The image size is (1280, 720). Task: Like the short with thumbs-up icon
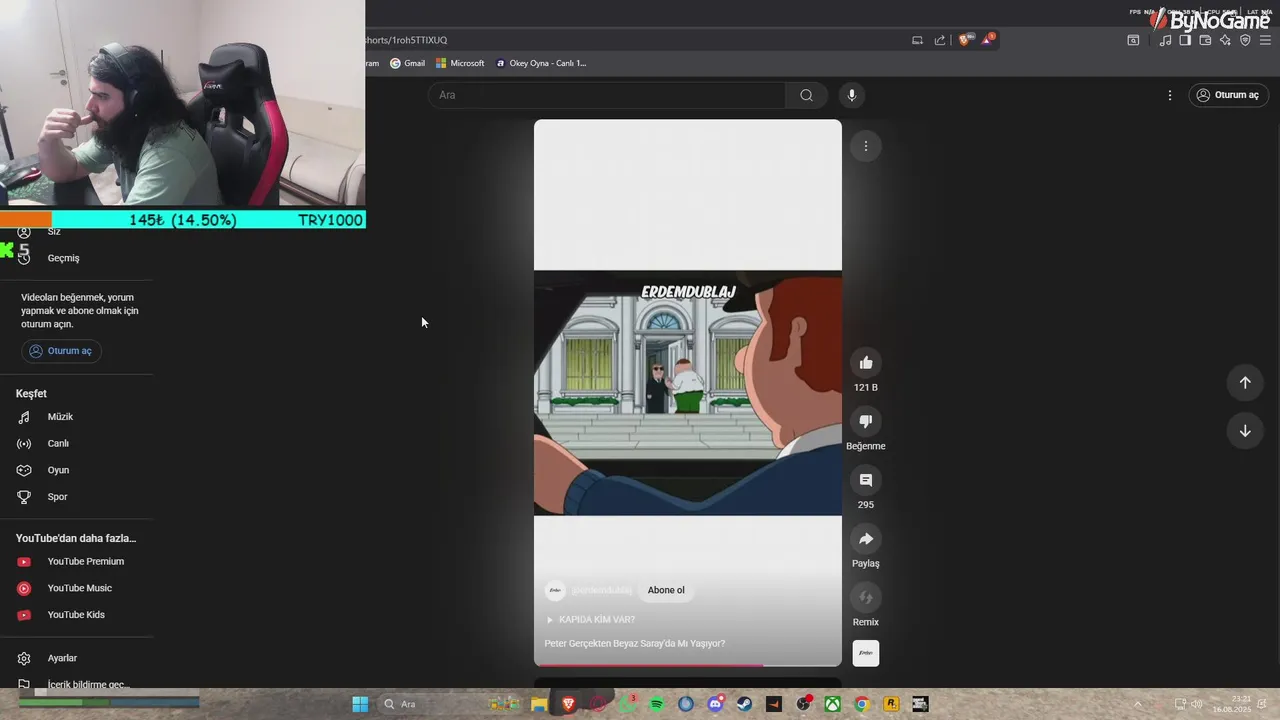[866, 363]
